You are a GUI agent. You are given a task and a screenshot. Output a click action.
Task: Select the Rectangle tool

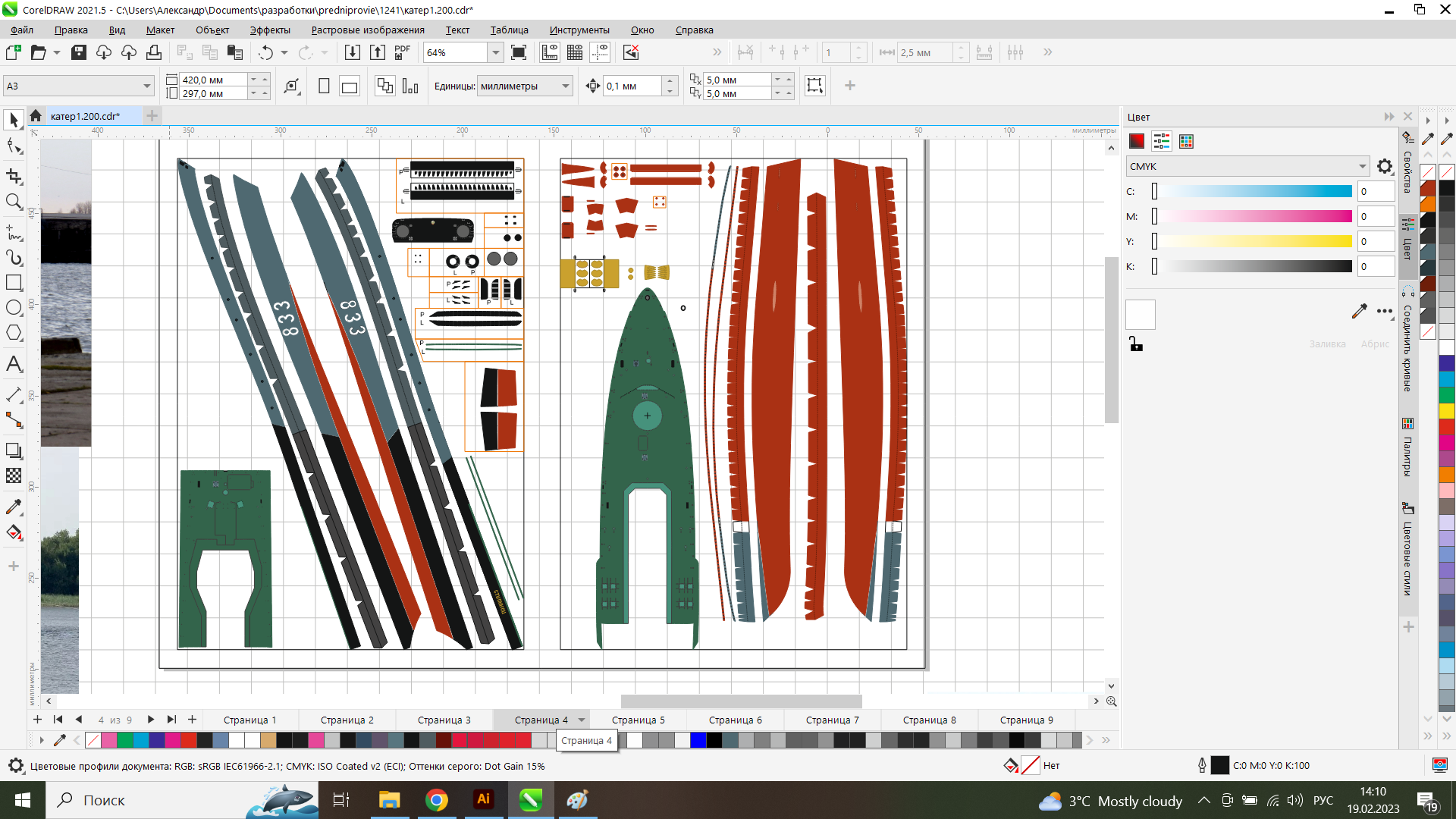(14, 283)
